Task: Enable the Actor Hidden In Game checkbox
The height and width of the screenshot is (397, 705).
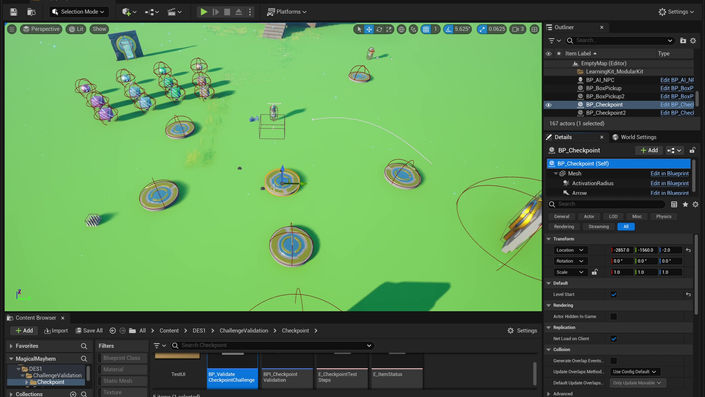Action: (x=614, y=317)
